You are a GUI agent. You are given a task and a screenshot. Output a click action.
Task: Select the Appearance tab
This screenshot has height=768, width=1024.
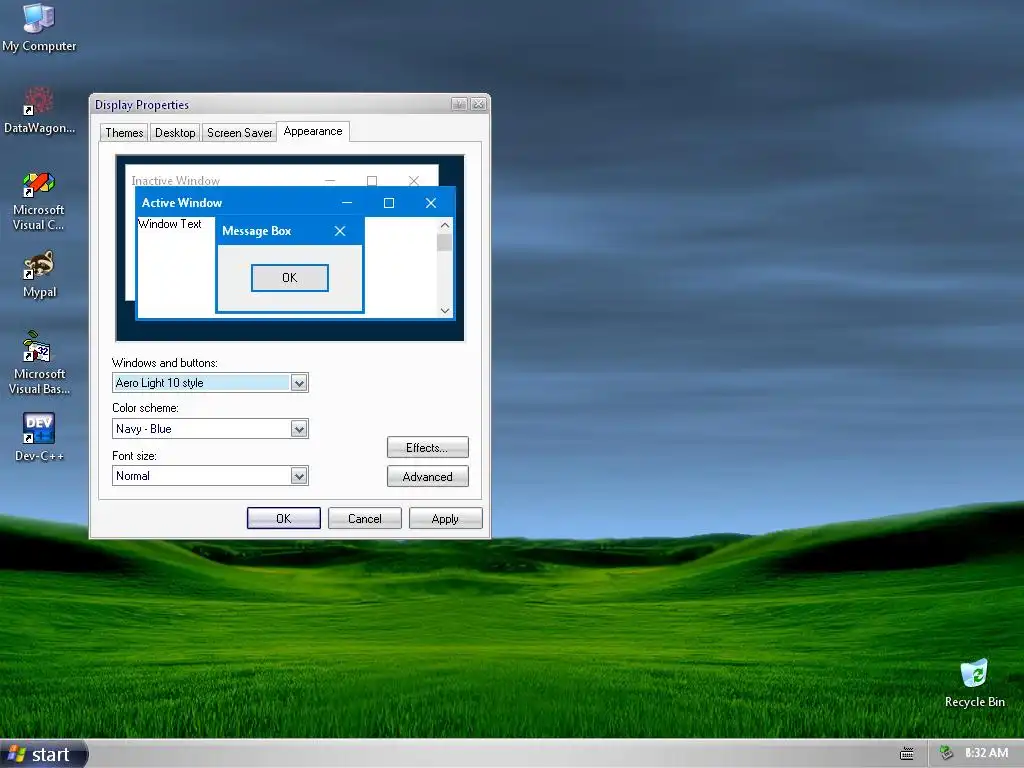click(x=313, y=131)
